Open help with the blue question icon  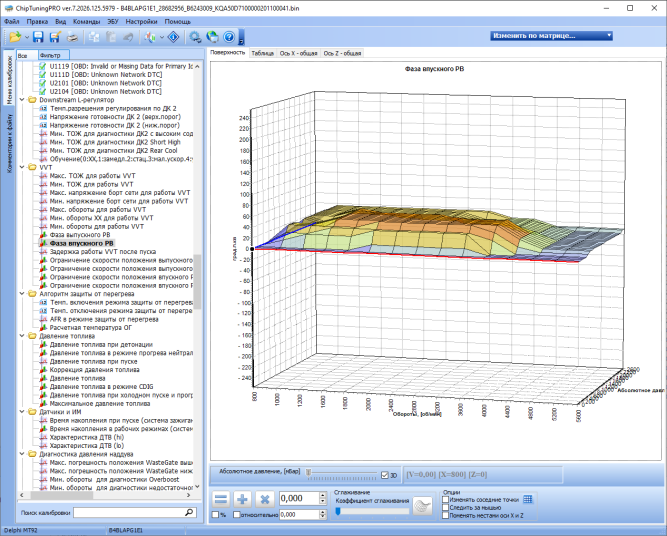229,37
